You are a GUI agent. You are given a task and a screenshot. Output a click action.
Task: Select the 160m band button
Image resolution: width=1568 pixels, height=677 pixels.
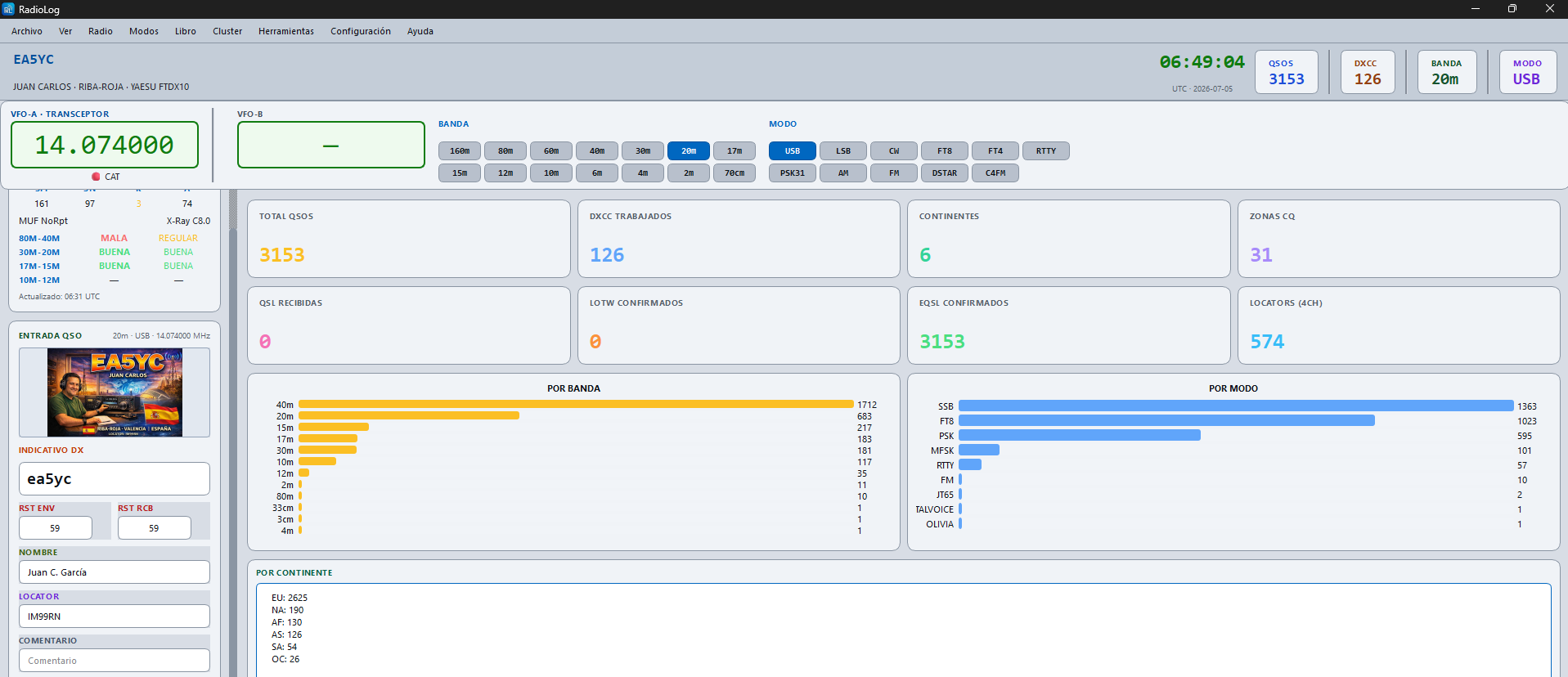460,150
